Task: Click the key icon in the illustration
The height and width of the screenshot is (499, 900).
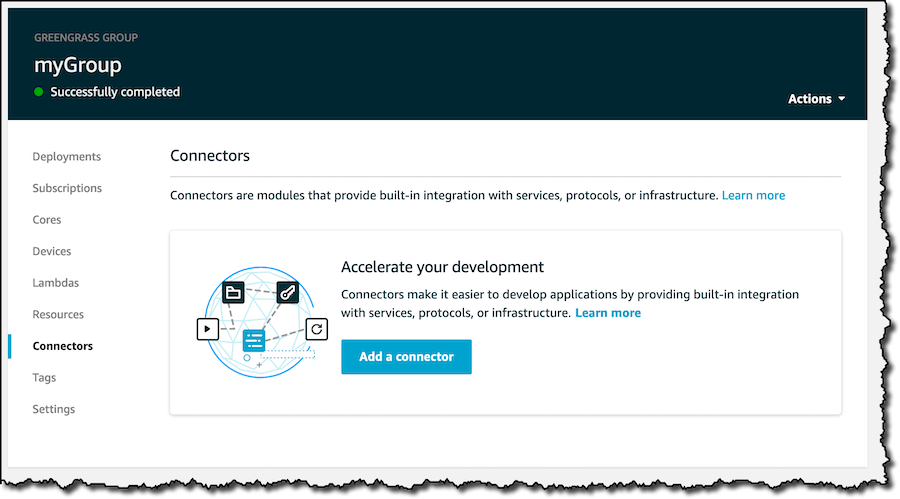Action: pyautogui.click(x=288, y=292)
